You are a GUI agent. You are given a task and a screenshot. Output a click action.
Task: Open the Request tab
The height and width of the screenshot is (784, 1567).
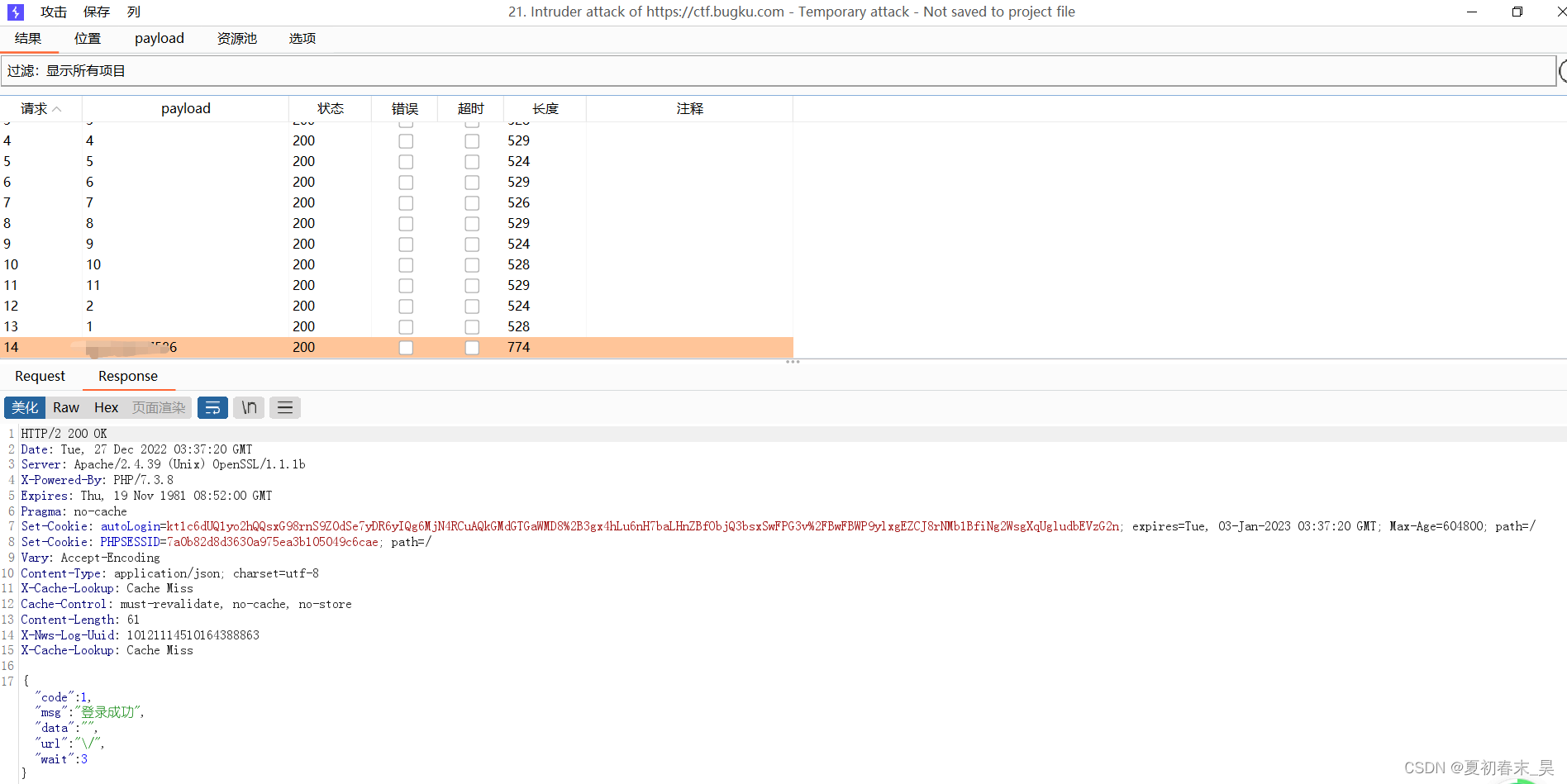coord(40,377)
